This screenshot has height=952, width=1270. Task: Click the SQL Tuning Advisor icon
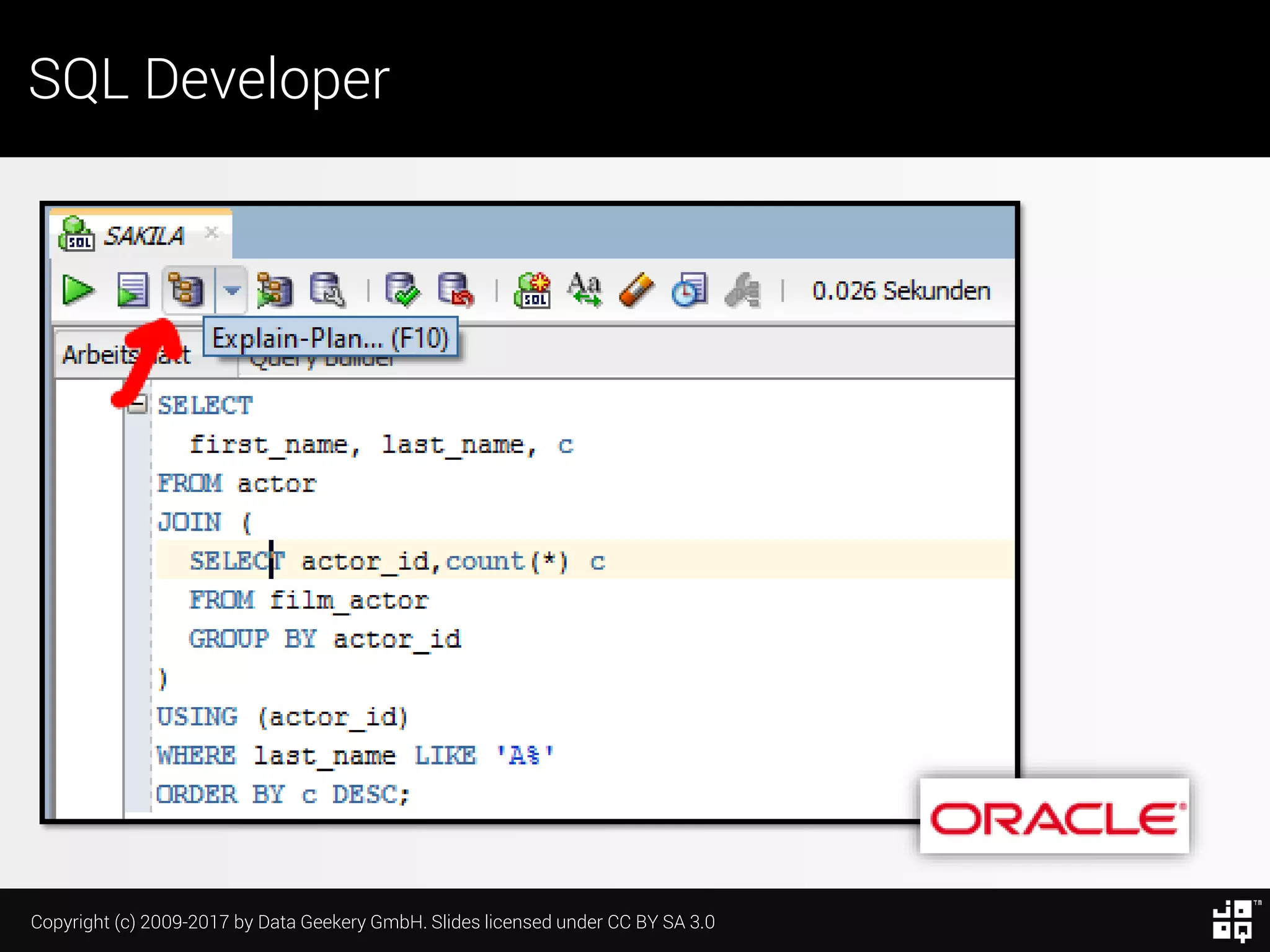click(327, 290)
